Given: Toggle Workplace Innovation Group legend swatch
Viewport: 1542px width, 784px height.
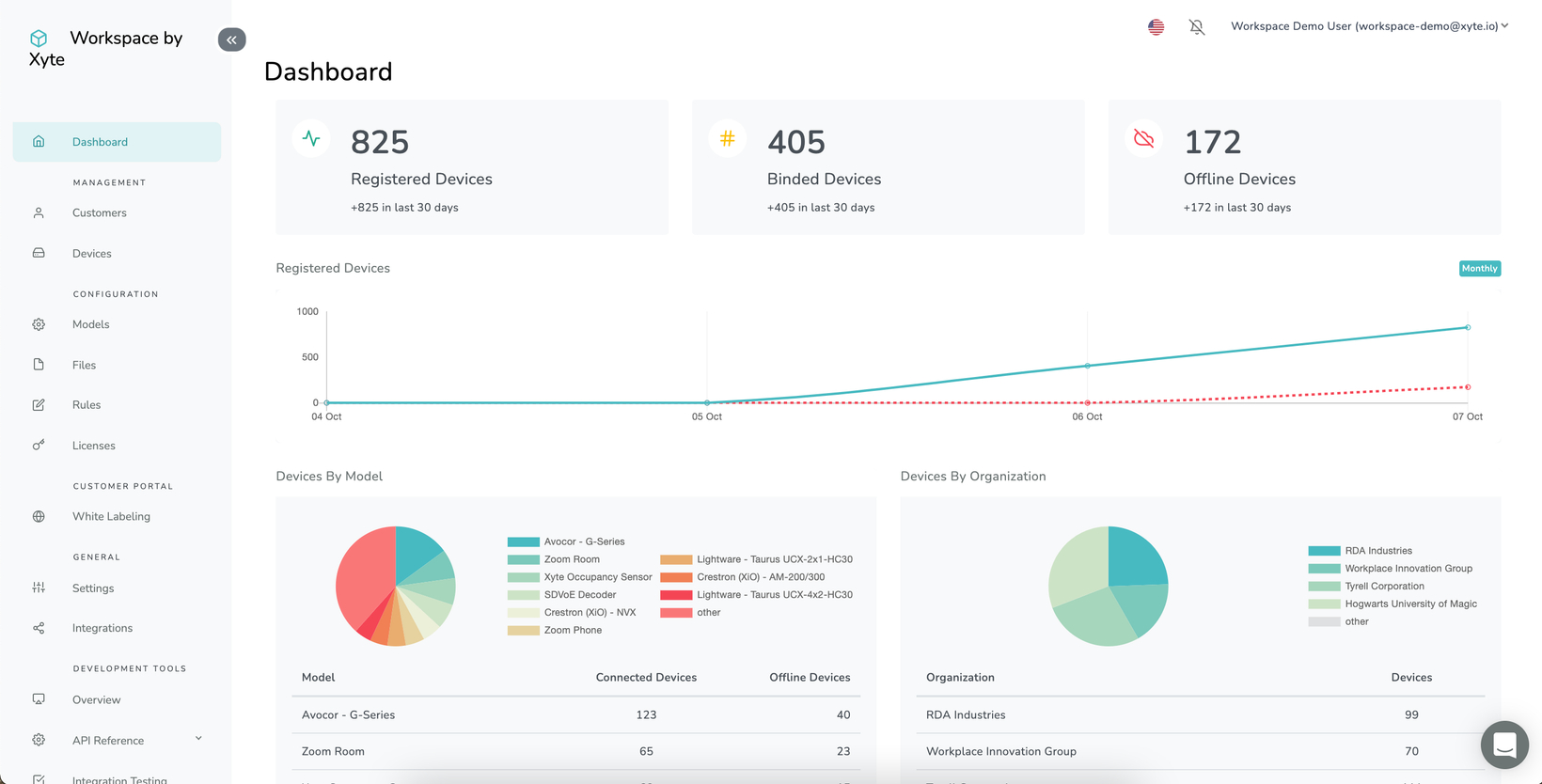Looking at the screenshot, I should pyautogui.click(x=1324, y=569).
